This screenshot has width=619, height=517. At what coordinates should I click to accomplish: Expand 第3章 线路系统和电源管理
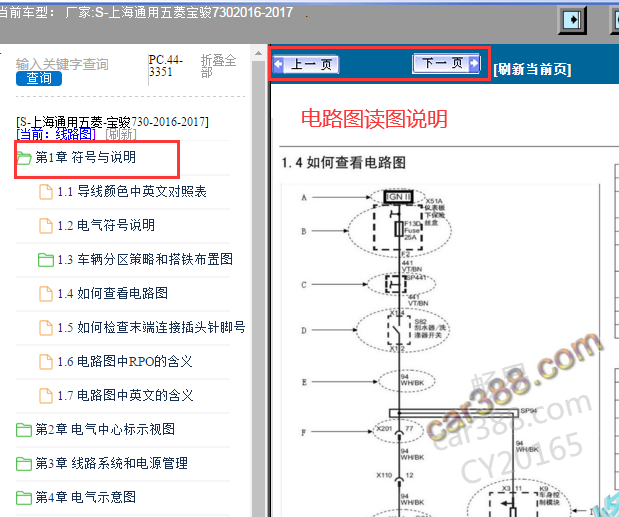point(112,463)
